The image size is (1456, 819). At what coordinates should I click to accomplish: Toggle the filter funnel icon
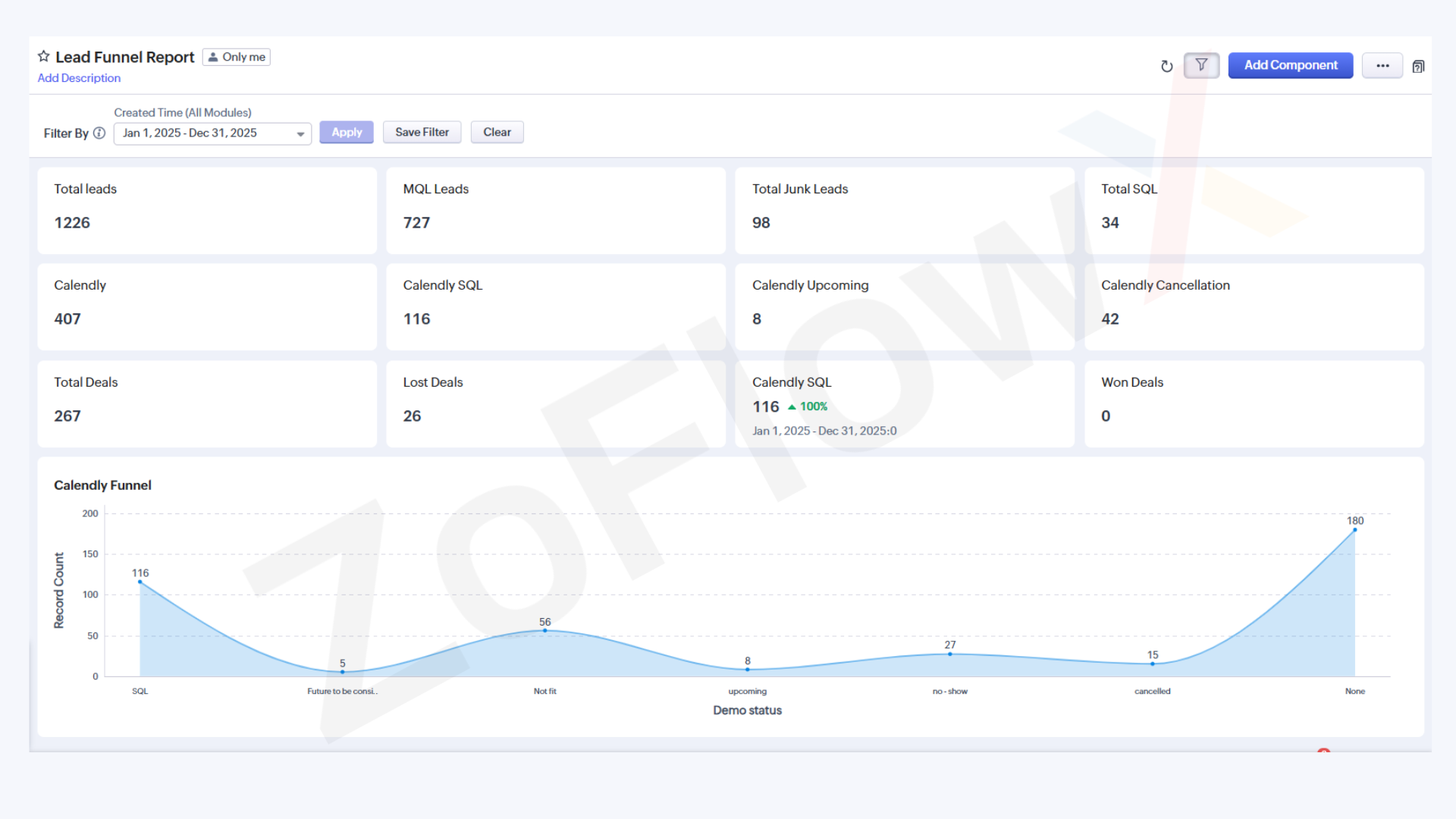tap(1201, 65)
